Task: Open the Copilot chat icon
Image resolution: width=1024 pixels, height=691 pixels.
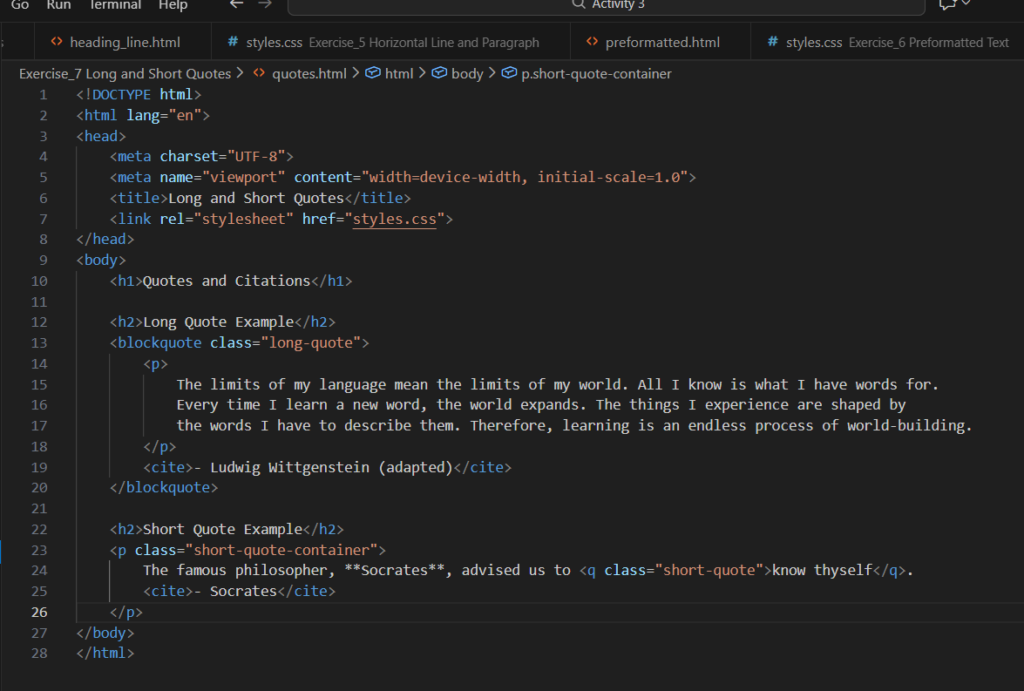Action: (x=946, y=5)
